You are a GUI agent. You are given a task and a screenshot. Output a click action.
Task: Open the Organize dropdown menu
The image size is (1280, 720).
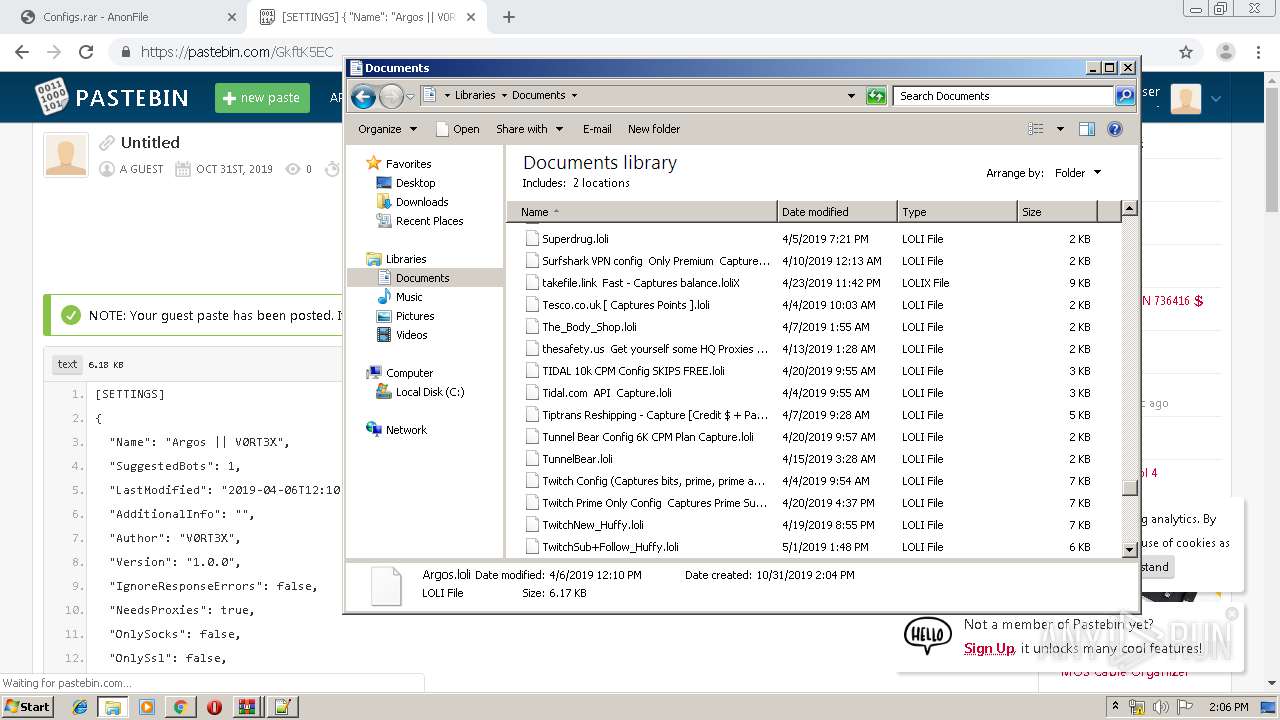(387, 129)
